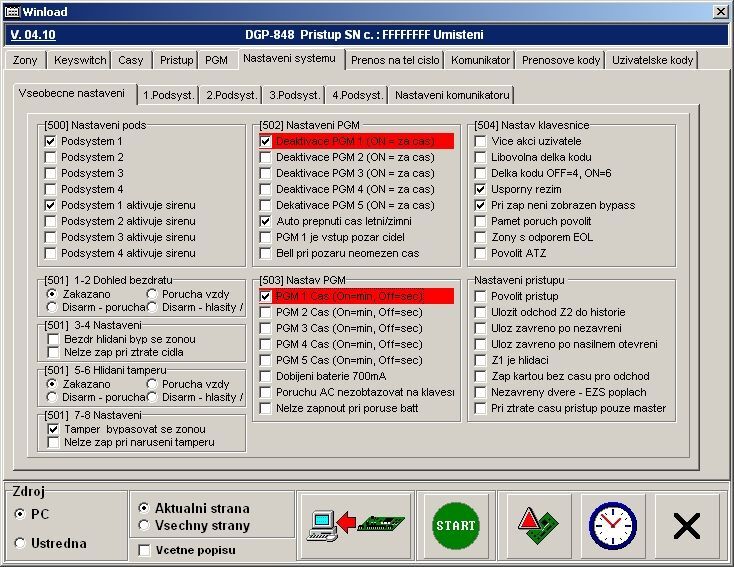The width and height of the screenshot is (734, 567).
Task: Select the Ustredna source radio button
Action: (21, 543)
